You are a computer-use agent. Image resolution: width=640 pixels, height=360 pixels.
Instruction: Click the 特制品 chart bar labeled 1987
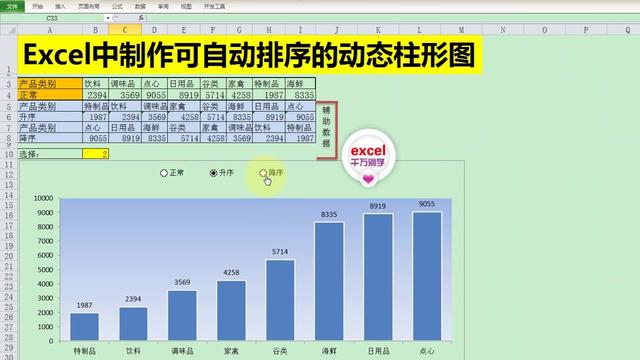click(x=84, y=327)
